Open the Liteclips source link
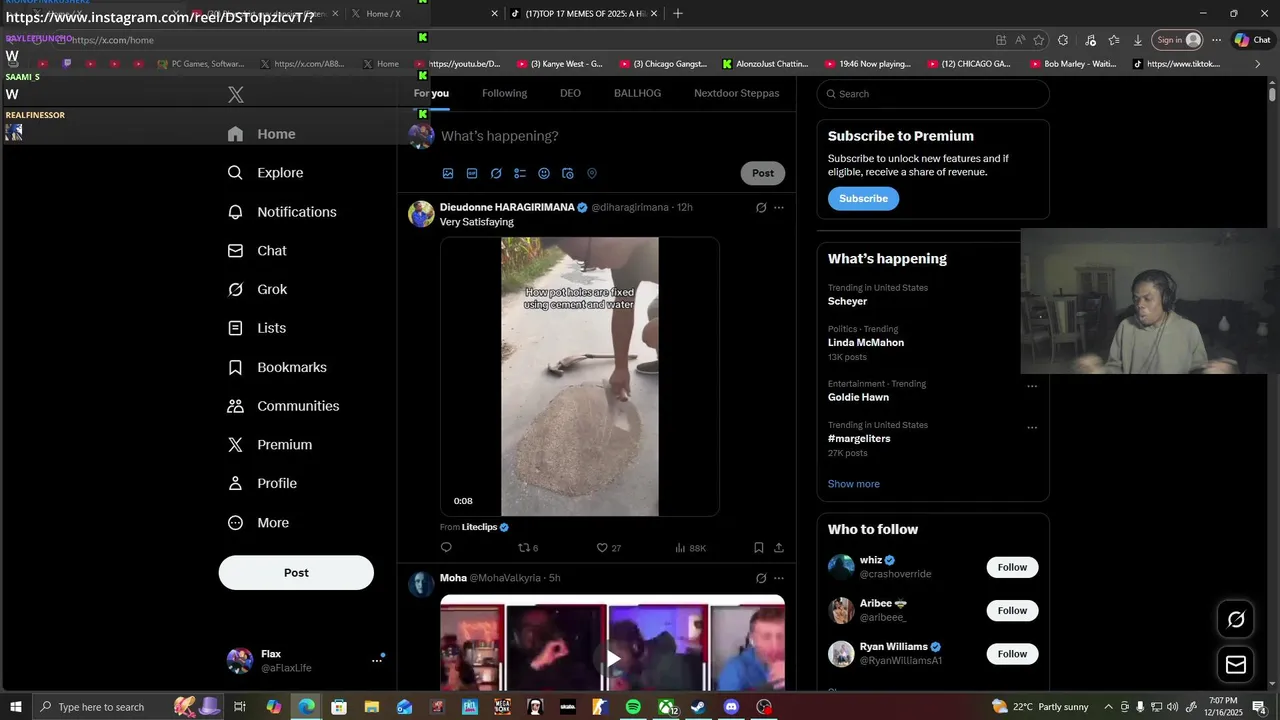The image size is (1280, 720). (486, 527)
